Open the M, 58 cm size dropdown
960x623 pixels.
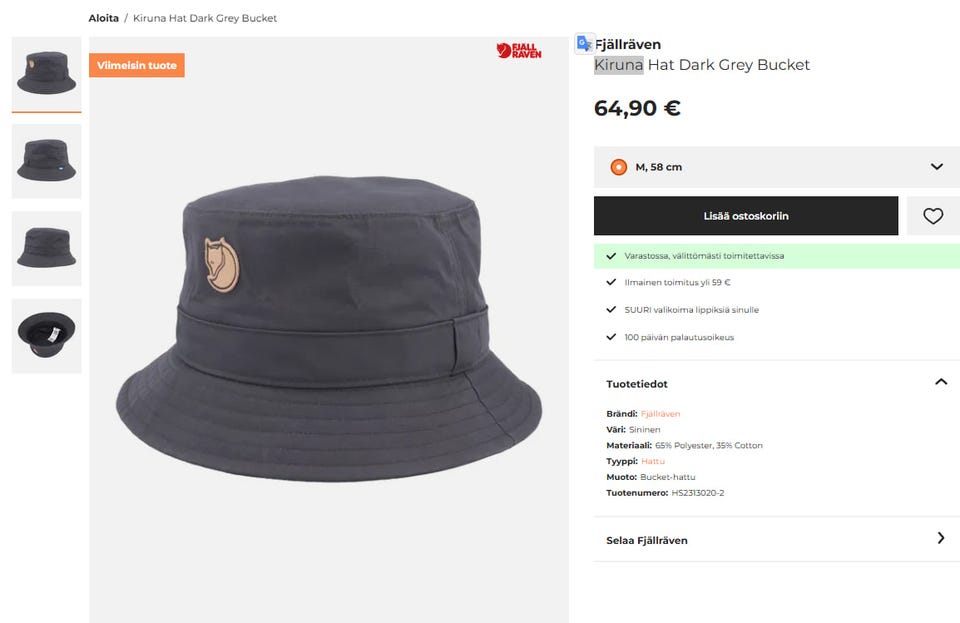click(x=776, y=167)
